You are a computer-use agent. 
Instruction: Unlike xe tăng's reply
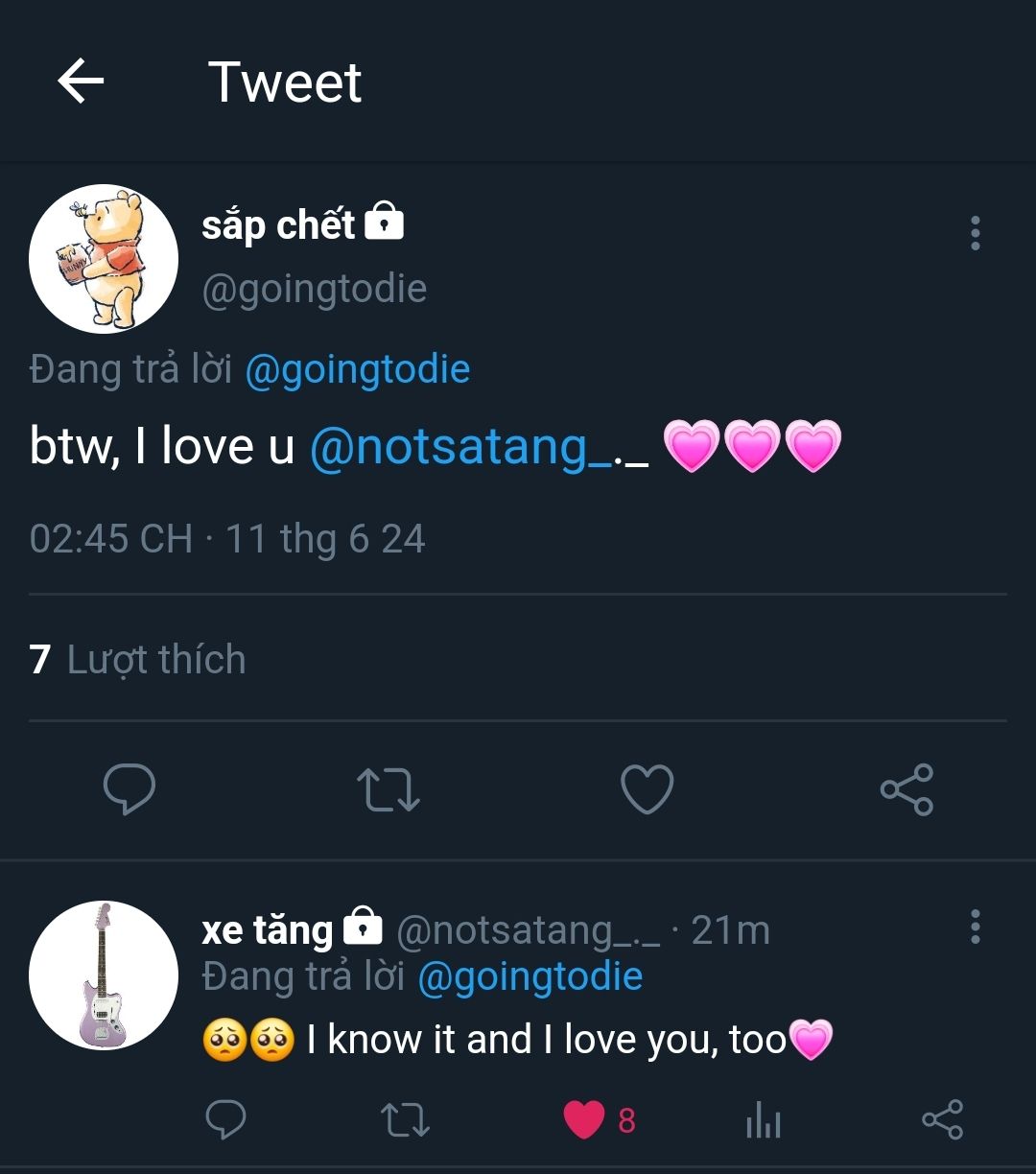[585, 1119]
